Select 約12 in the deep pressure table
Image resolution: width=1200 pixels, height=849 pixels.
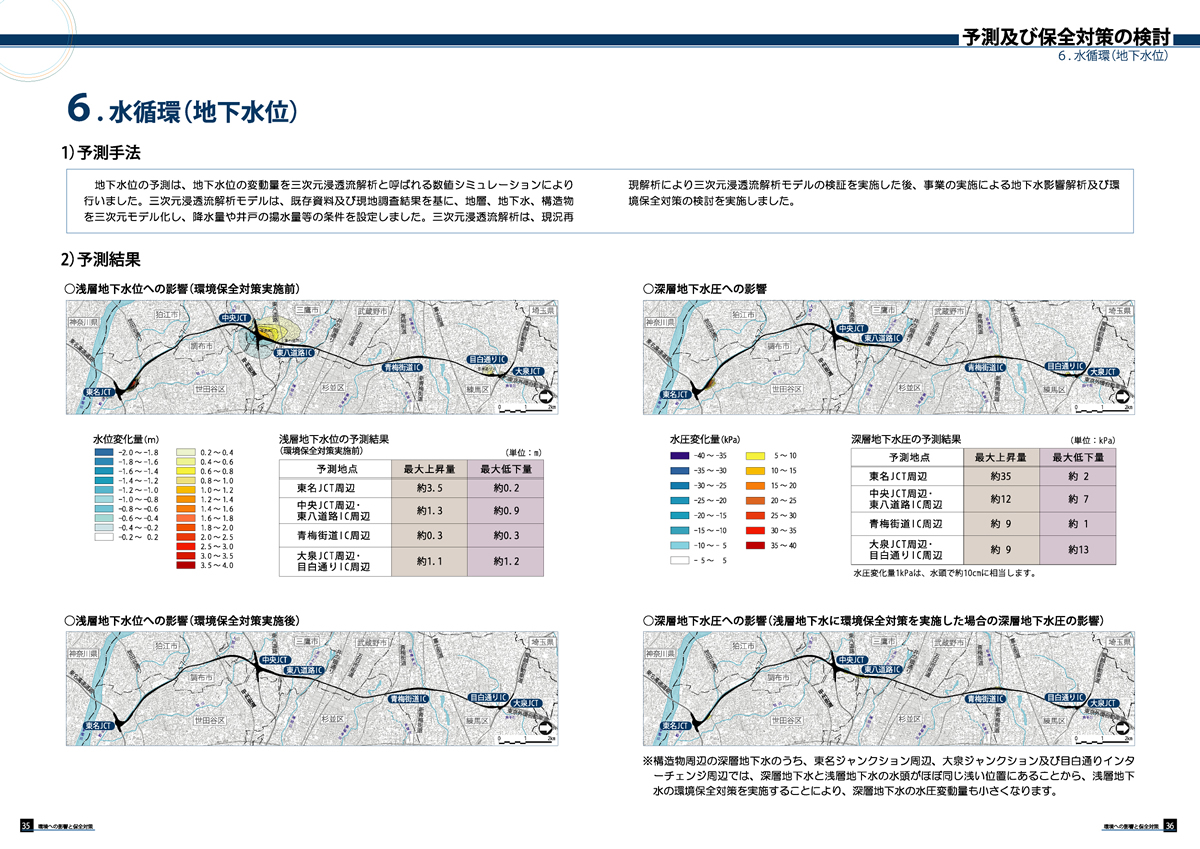coord(1002,498)
